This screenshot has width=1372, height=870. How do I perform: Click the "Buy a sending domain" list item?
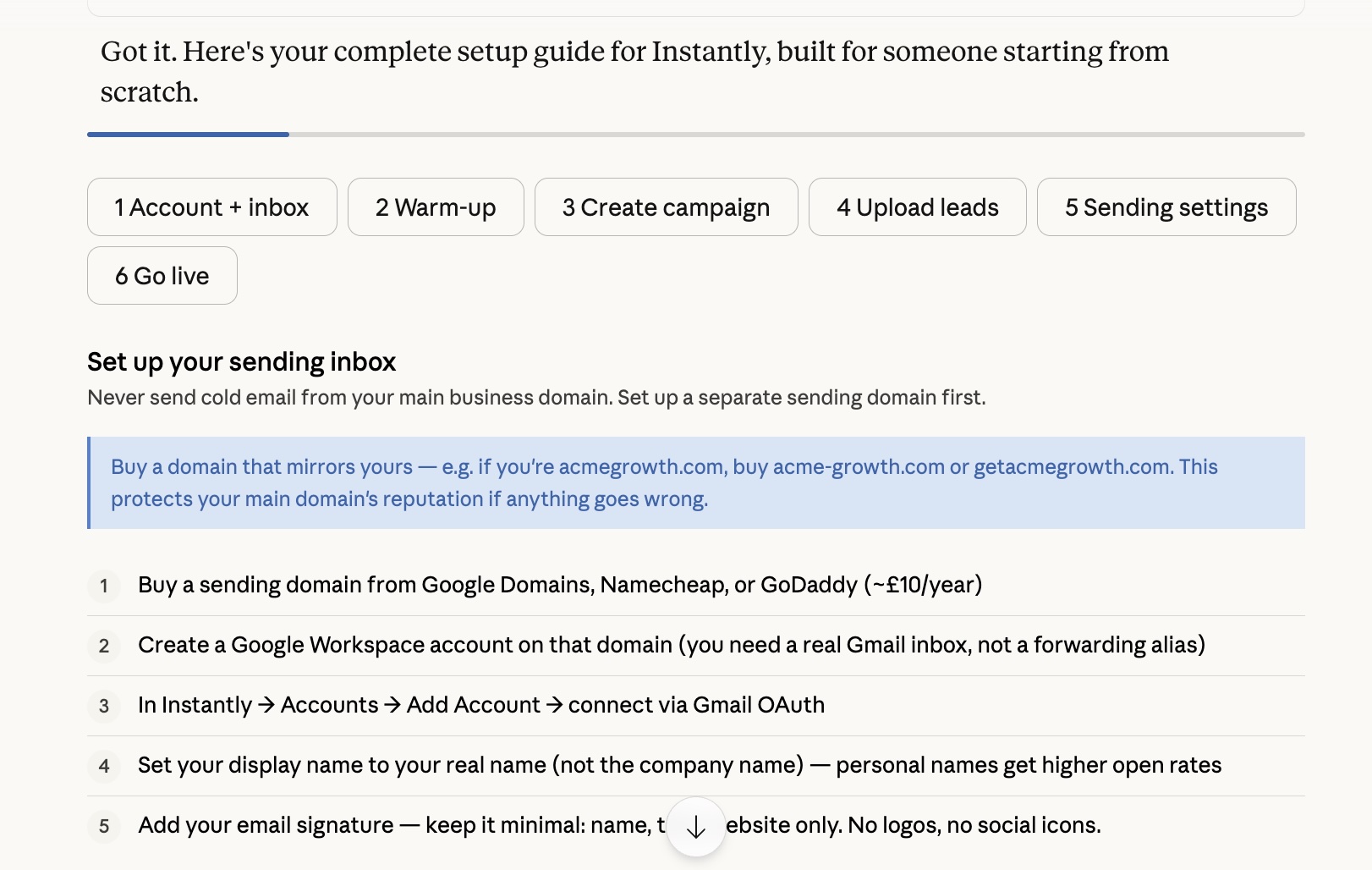pyautogui.click(x=559, y=585)
